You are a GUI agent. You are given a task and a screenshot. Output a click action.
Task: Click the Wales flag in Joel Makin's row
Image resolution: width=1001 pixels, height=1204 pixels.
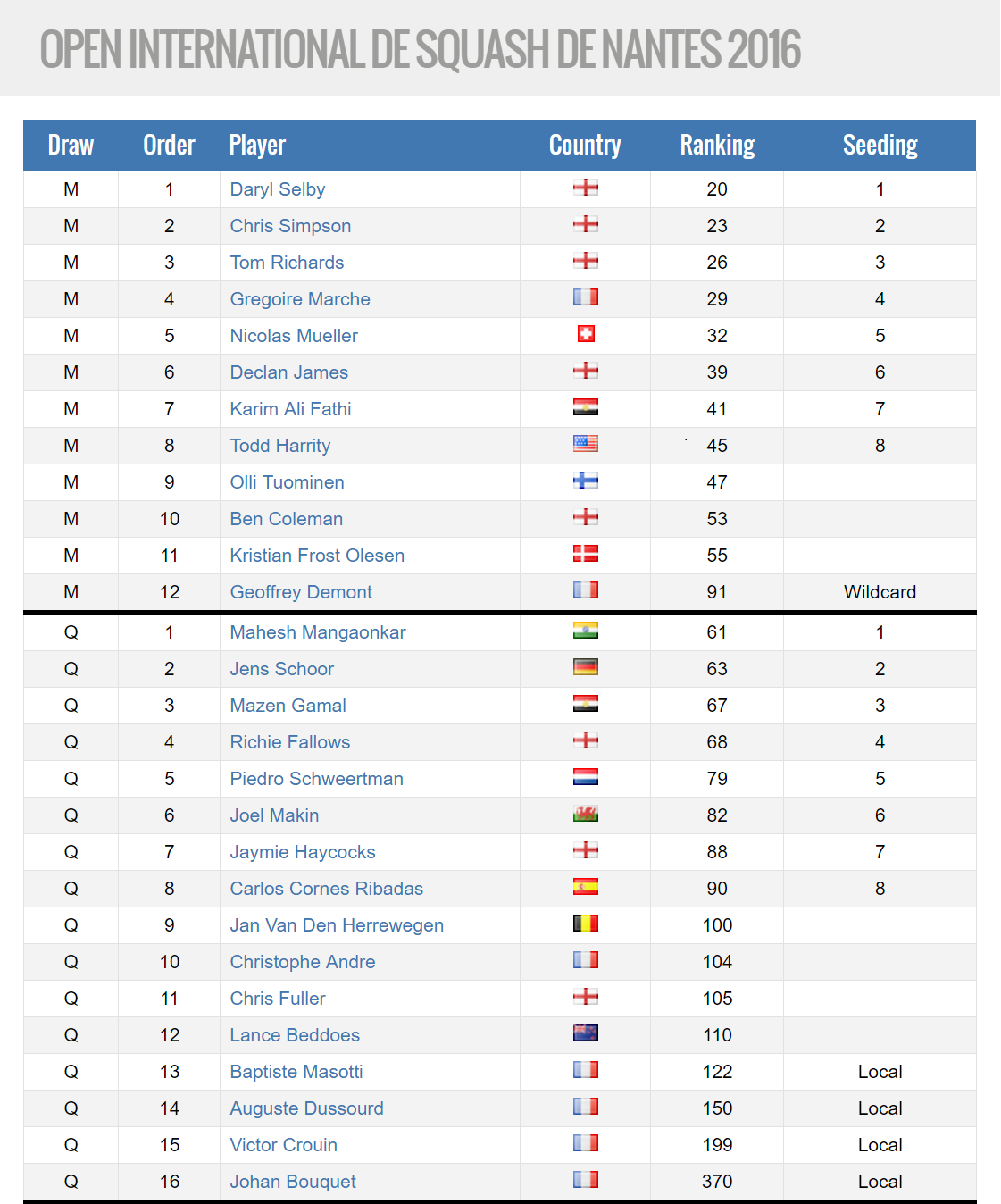pyautogui.click(x=586, y=814)
